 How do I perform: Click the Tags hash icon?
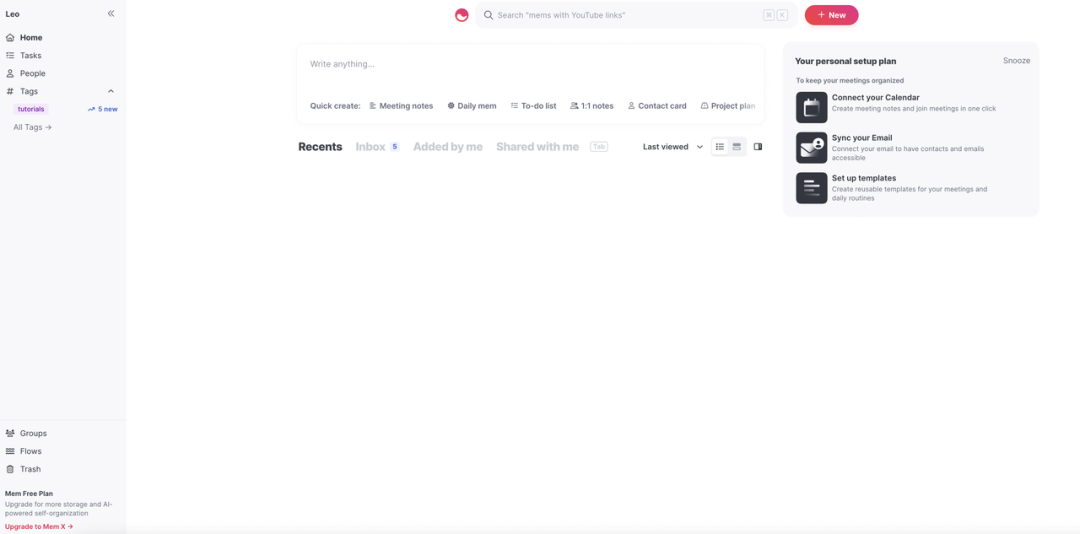tap(10, 91)
